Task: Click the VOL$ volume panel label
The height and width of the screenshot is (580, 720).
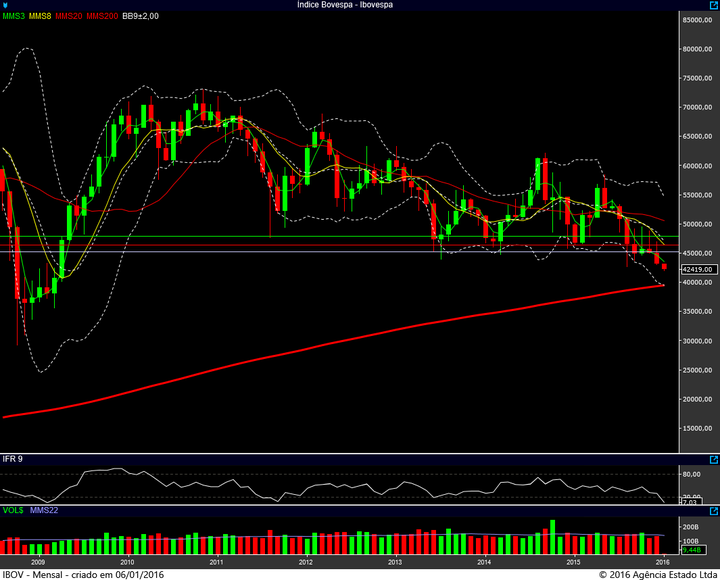Action: point(12,512)
